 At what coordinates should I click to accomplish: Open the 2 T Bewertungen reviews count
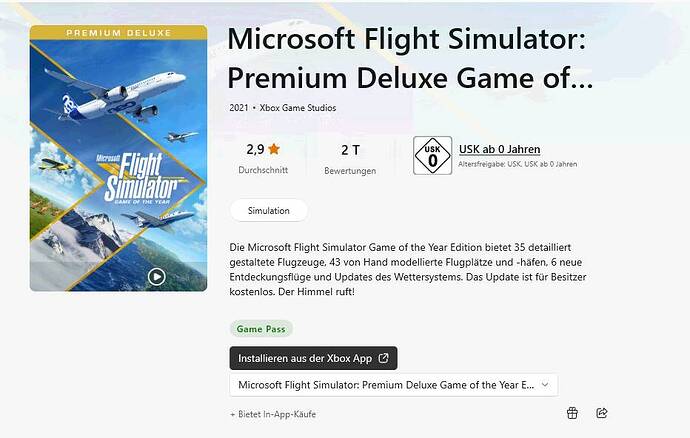pyautogui.click(x=350, y=157)
